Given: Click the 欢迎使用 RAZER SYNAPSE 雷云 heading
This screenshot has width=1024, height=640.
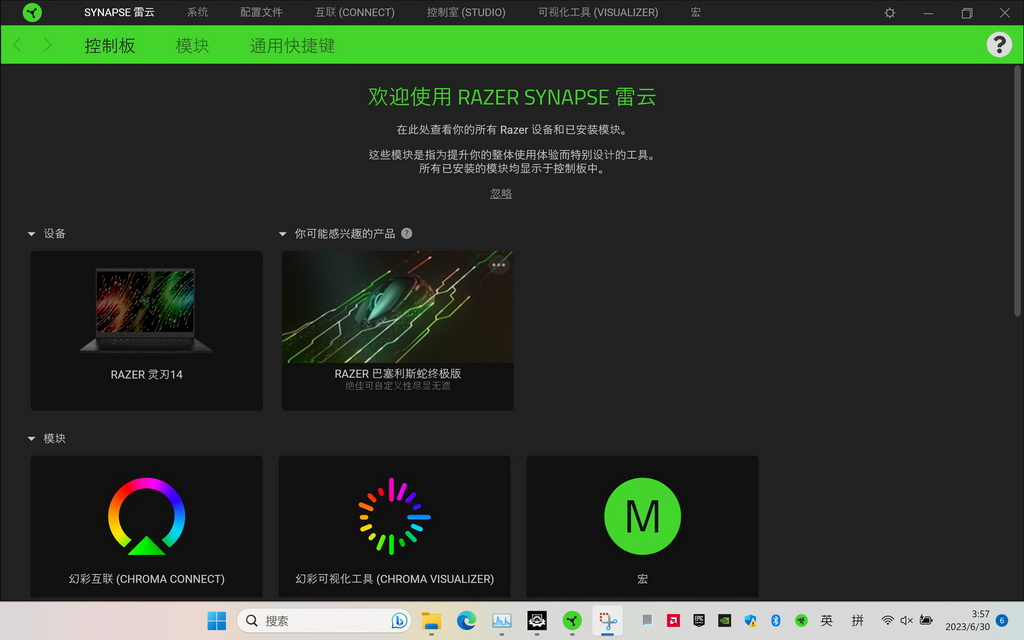Looking at the screenshot, I should 512,97.
